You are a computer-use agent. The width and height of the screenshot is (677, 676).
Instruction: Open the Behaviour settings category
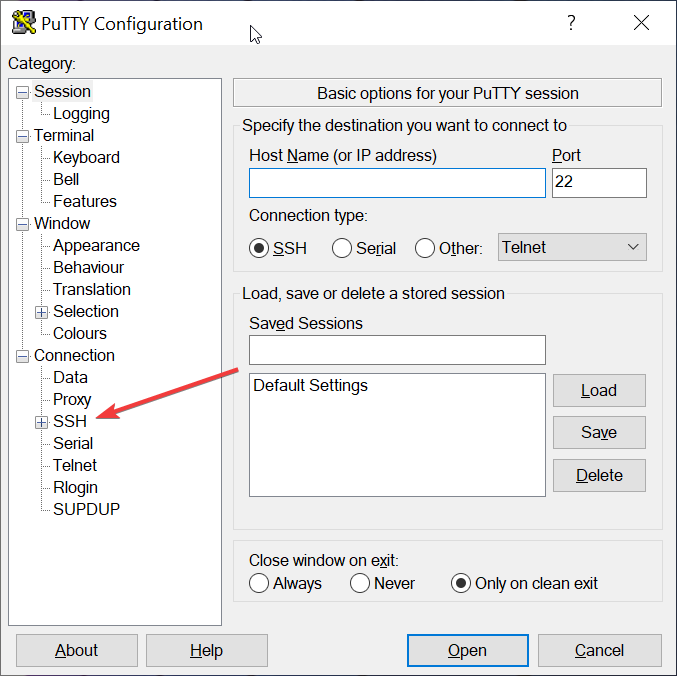pos(88,268)
